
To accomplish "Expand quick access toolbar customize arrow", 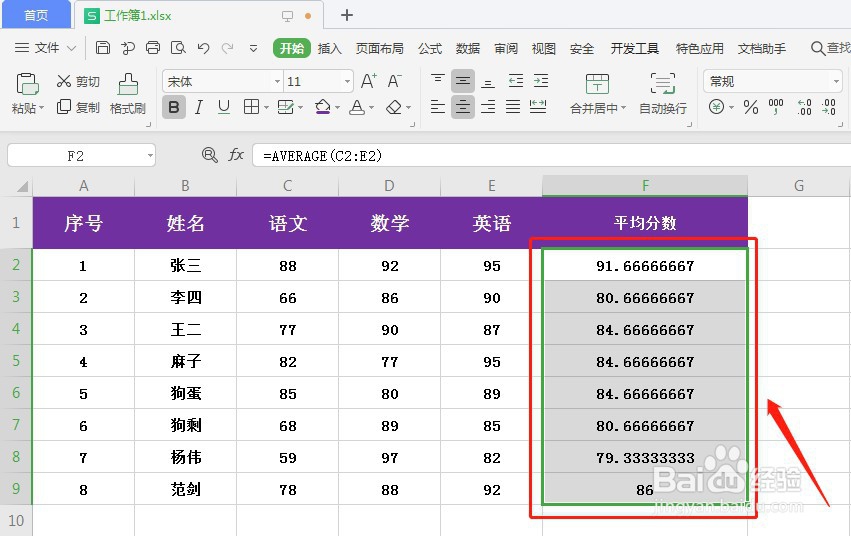I will pyautogui.click(x=253, y=48).
